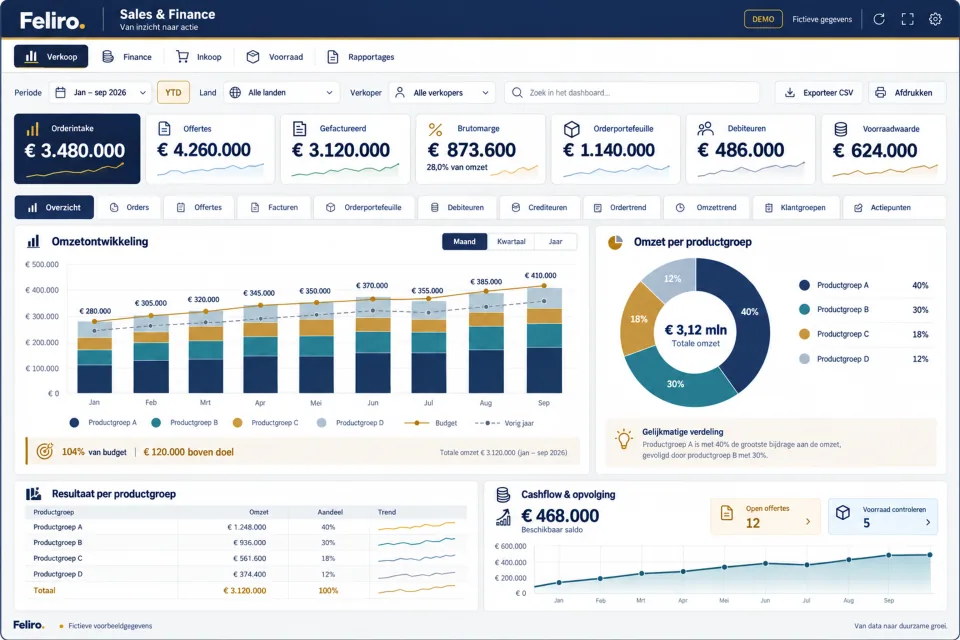The height and width of the screenshot is (640, 960).
Task: Toggle Productgroep C series in bar chart legend
Action: point(266,423)
